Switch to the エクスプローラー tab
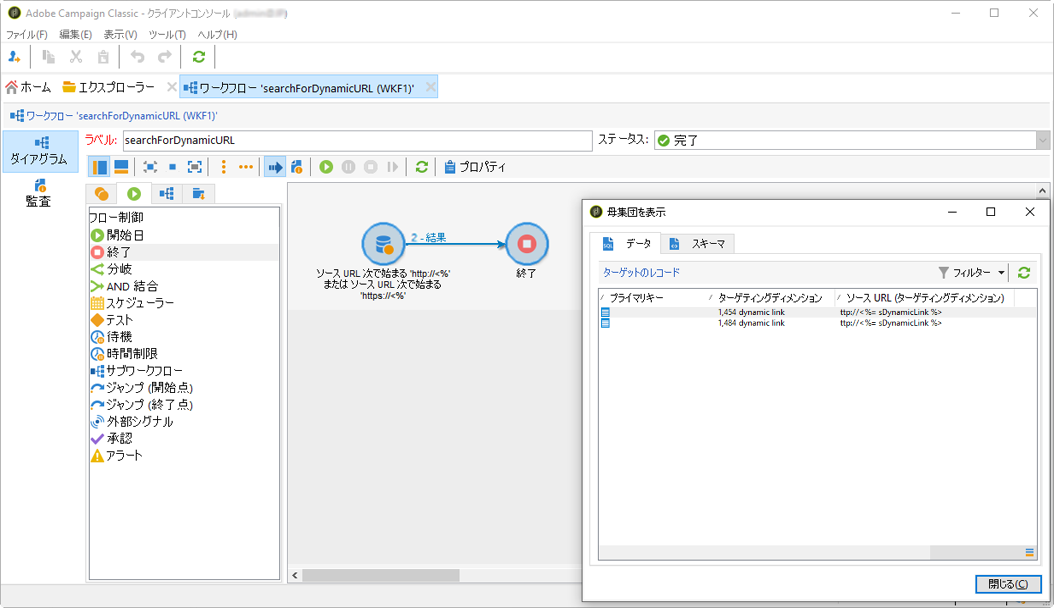The height and width of the screenshot is (608, 1054). [109, 87]
